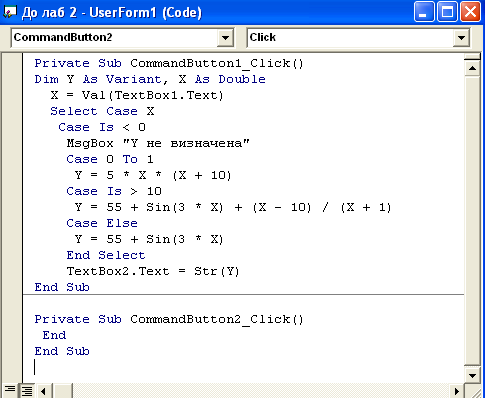Screen dimensions: 485x398
Task: Click line 'Y = 5 * X * (X + 10)'
Action: (x=153, y=175)
